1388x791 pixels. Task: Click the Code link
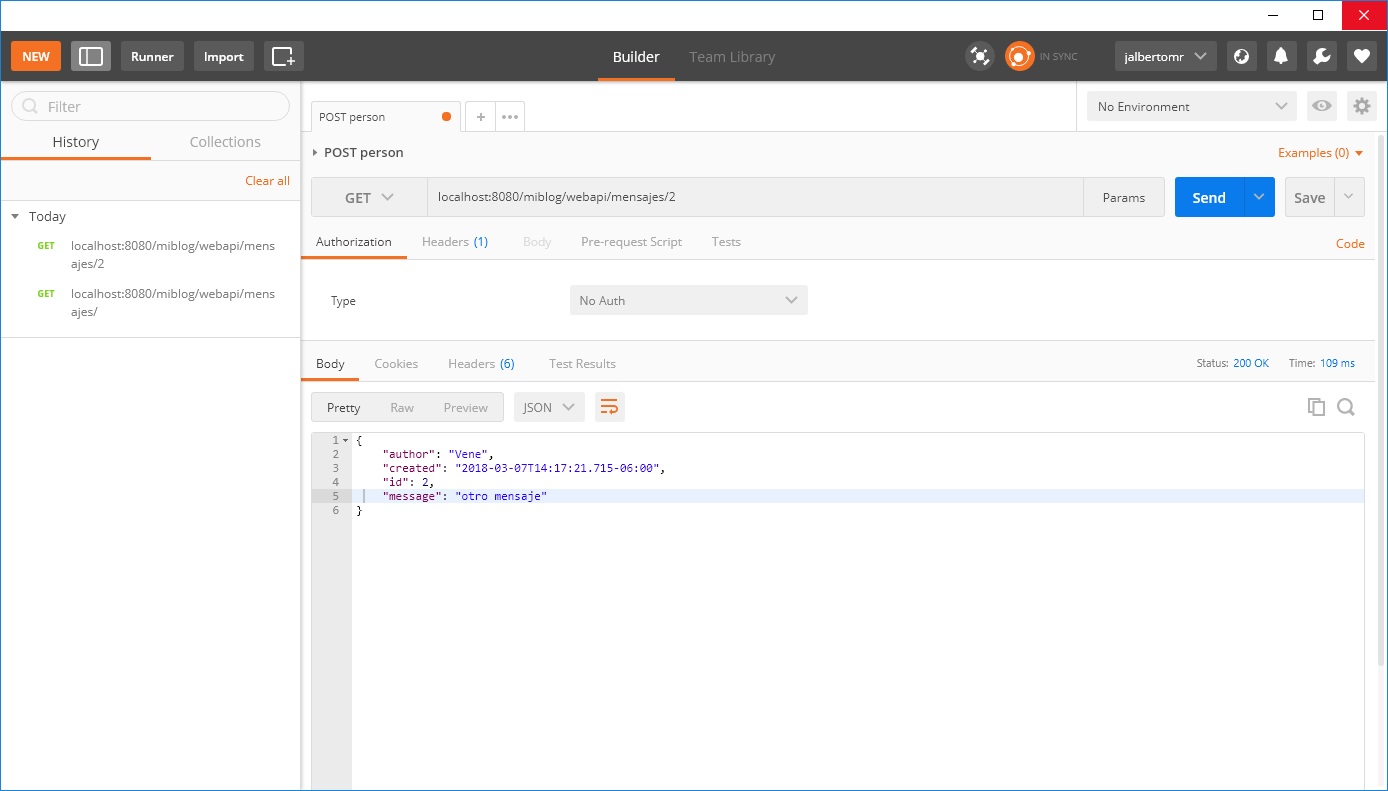[1350, 243]
